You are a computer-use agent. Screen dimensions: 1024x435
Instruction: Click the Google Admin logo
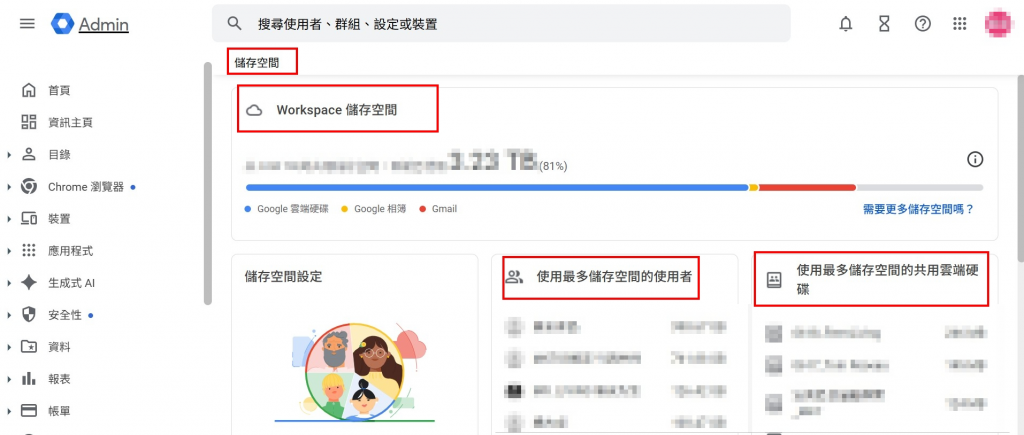(62, 24)
